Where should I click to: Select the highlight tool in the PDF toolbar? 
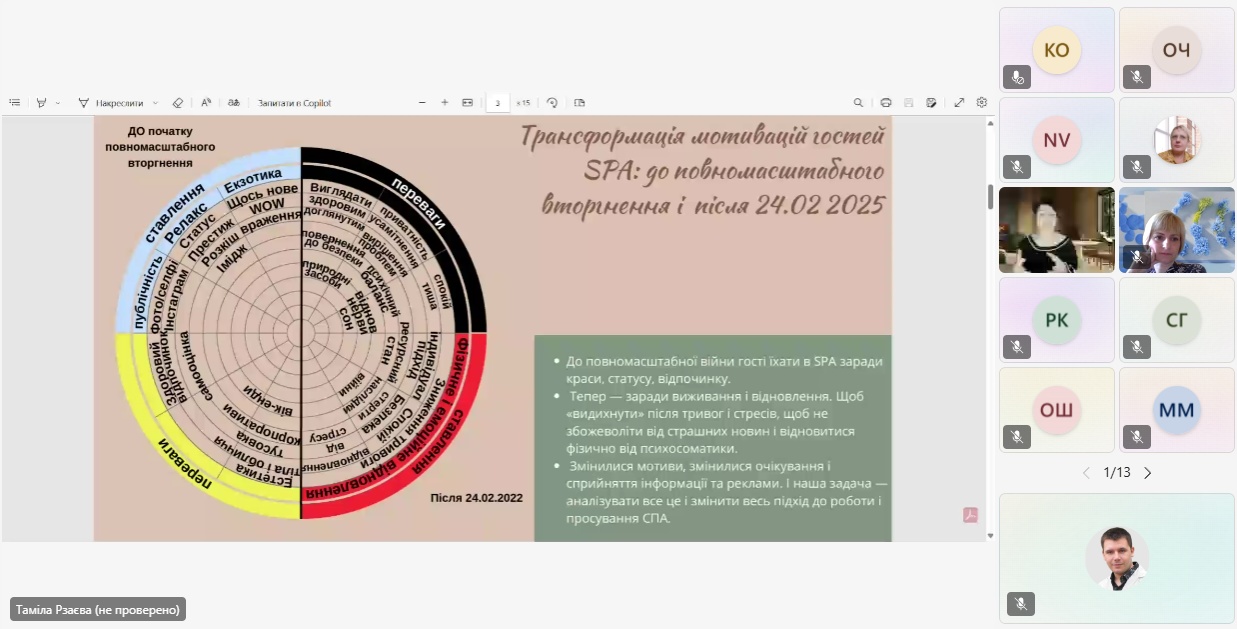pos(42,103)
